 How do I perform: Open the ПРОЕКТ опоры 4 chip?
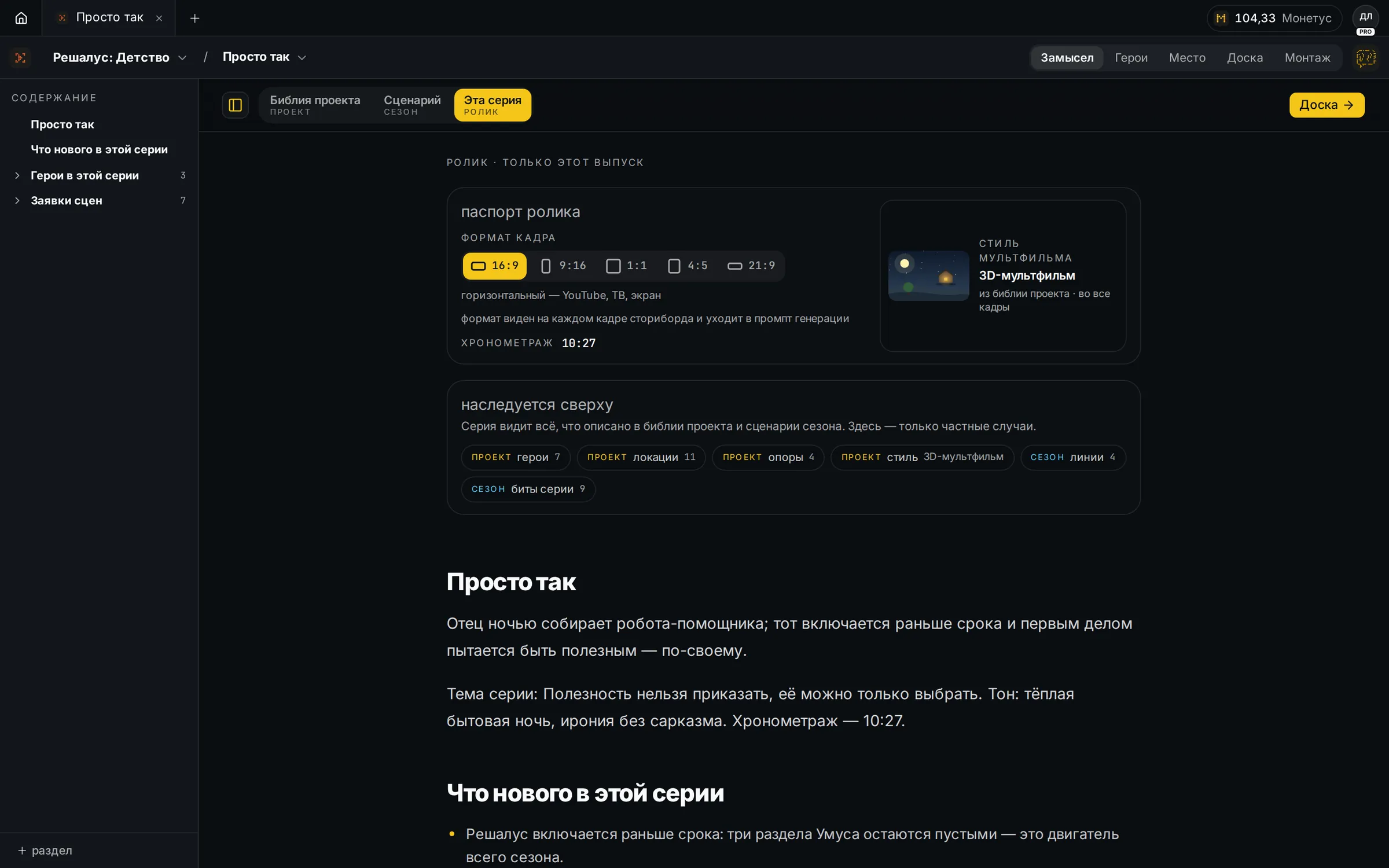[x=768, y=457]
